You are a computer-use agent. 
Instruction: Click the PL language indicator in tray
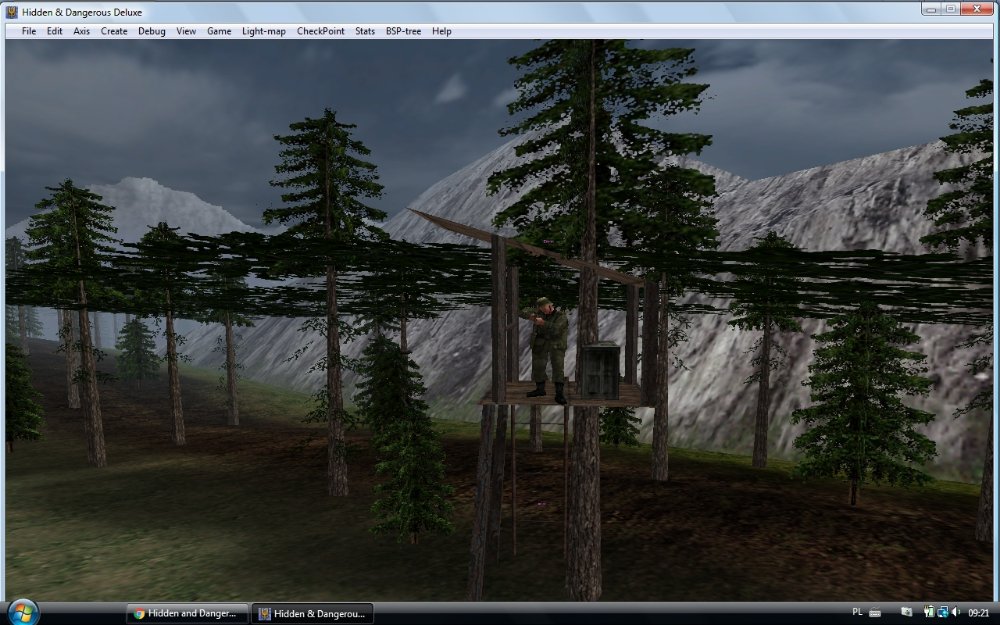pos(857,612)
